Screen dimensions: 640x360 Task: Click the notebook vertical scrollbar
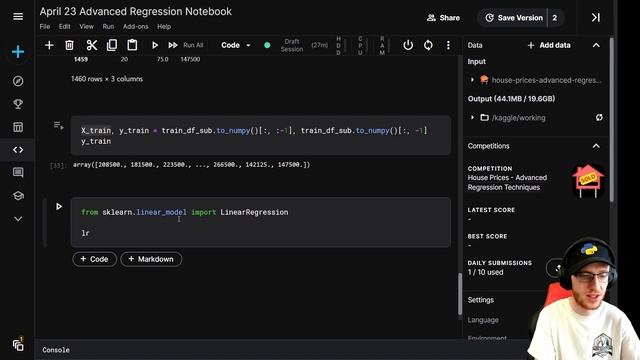tap(460, 294)
